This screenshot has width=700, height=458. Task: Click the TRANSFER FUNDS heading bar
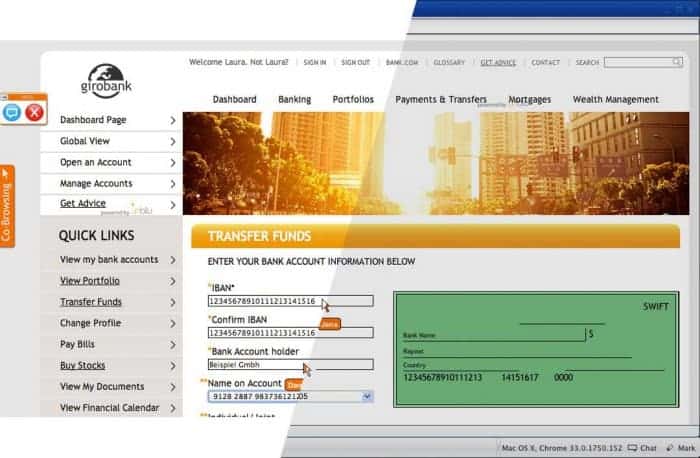tap(435, 236)
